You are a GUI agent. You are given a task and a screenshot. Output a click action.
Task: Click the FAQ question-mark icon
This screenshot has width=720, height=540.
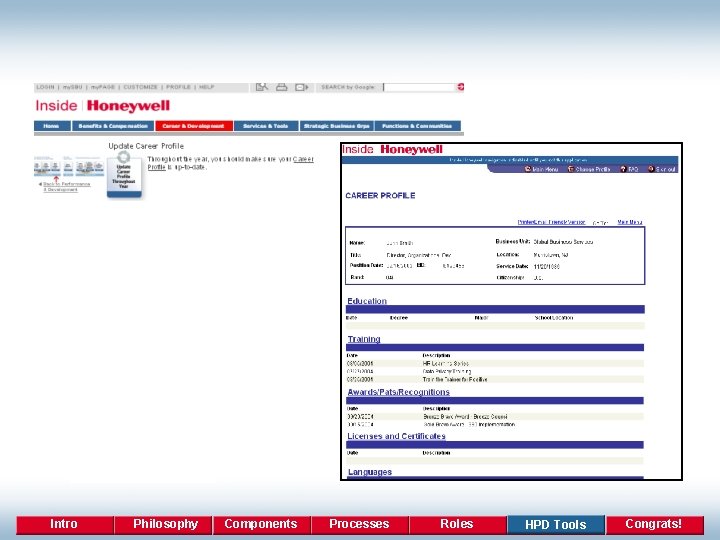pos(623,169)
